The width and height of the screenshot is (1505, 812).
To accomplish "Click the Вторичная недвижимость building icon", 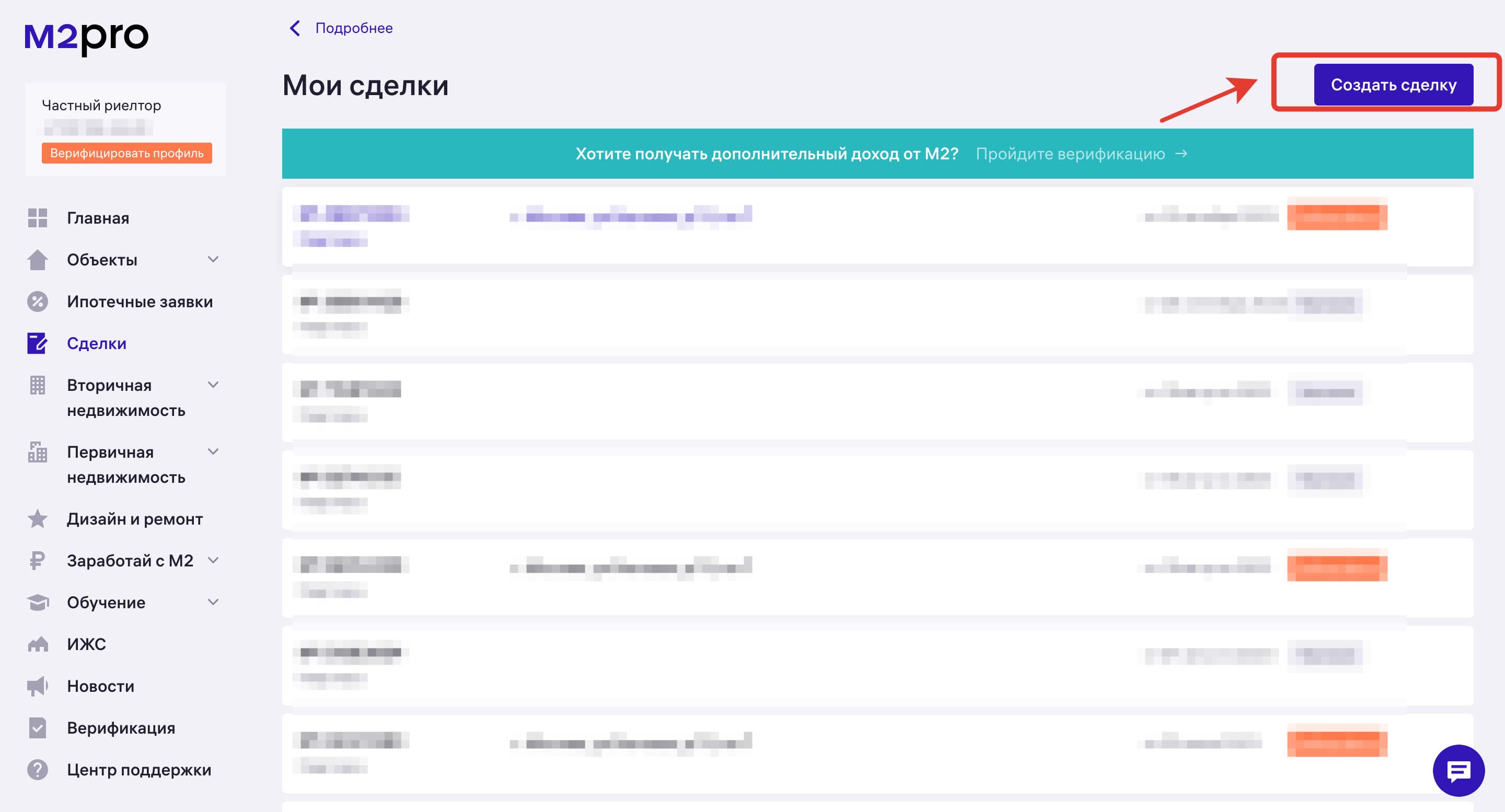I will click(38, 385).
